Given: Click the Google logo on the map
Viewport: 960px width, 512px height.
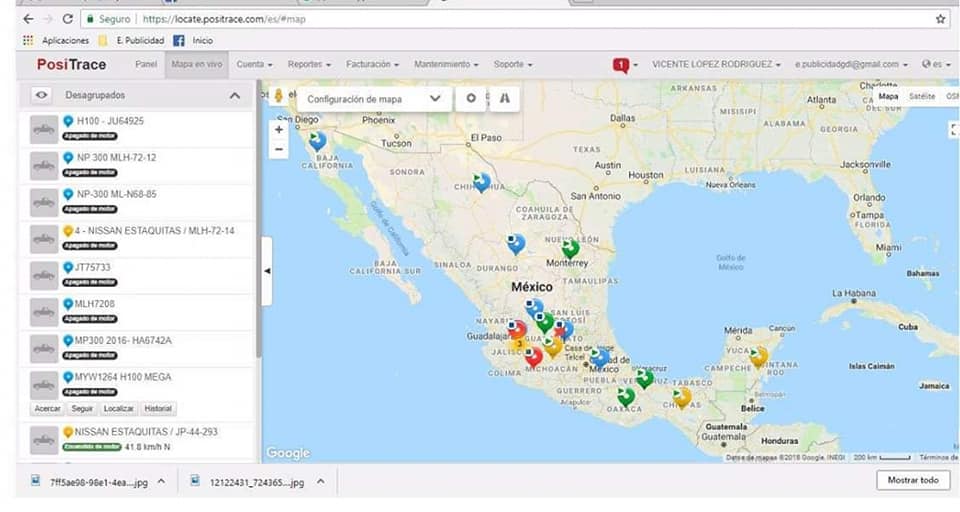Looking at the screenshot, I should (288, 453).
